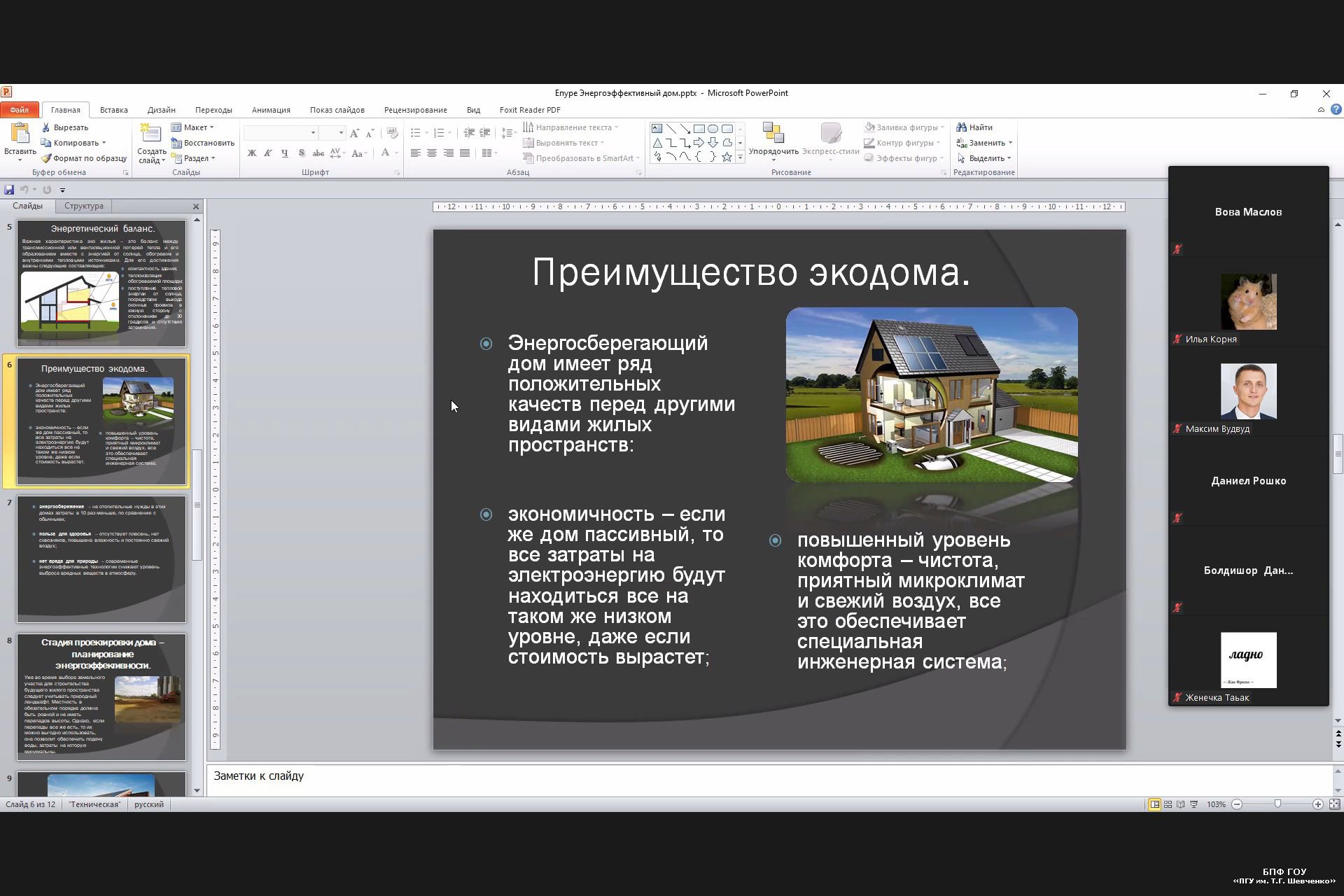Image resolution: width=1344 pixels, height=896 pixels.
Task: Switch to the Структура outline pane tab
Action: (x=84, y=206)
